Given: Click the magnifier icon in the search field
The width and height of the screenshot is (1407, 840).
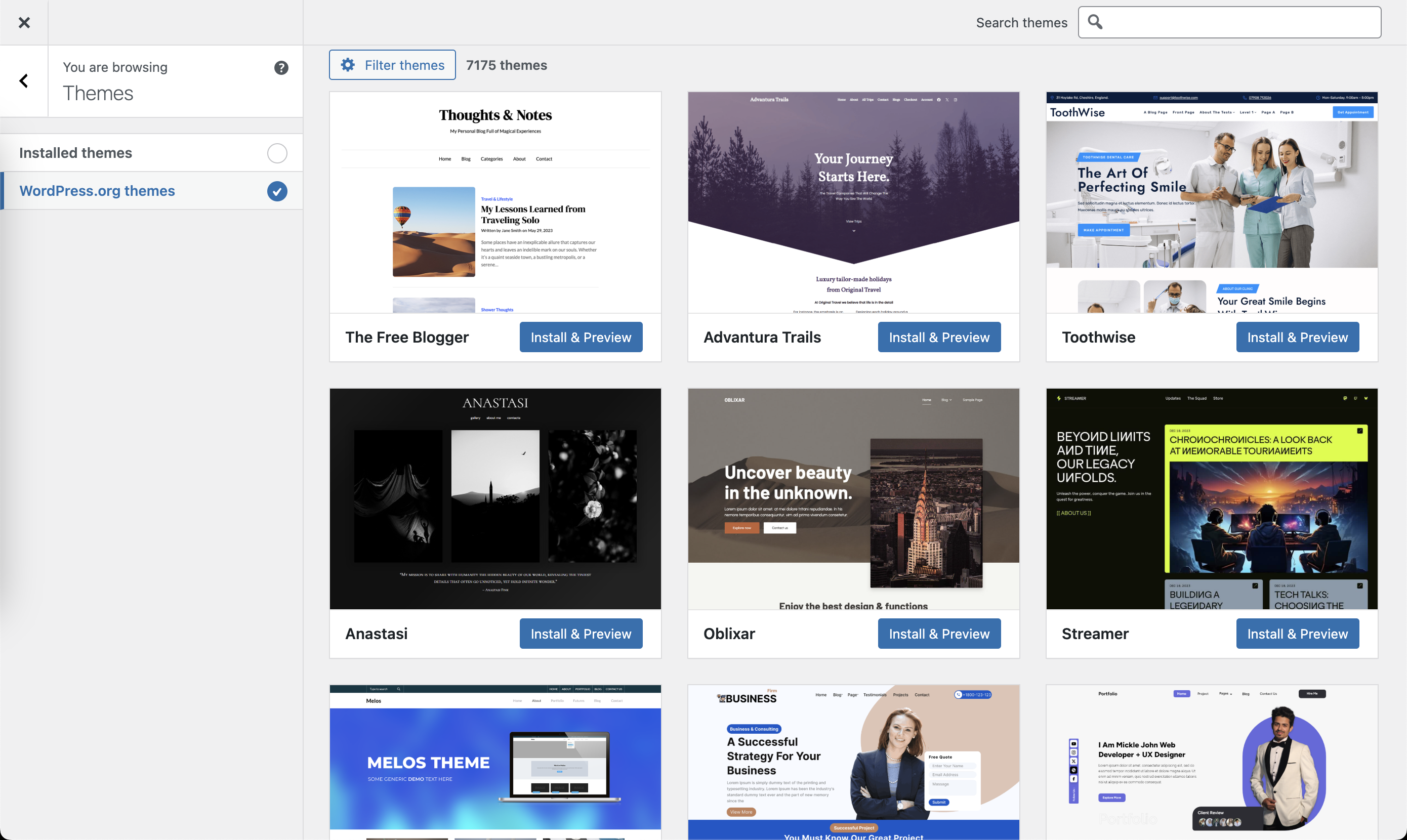Looking at the screenshot, I should pos(1095,22).
